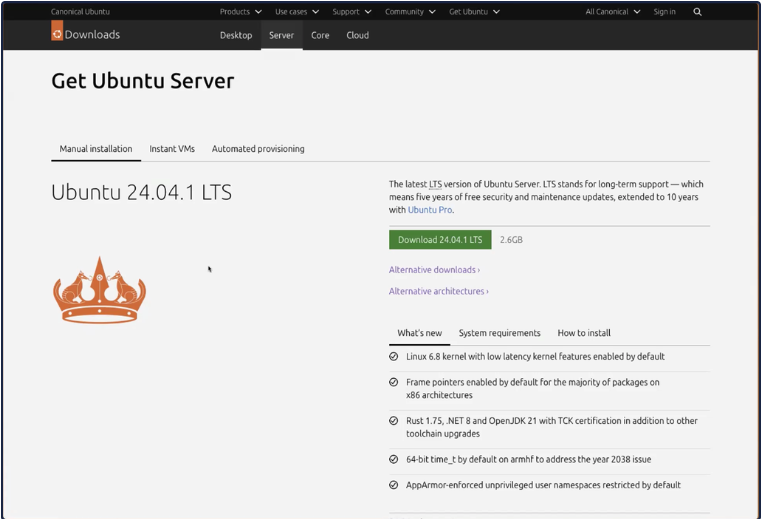Screen dimensions: 762x519
Task: Click the checkmark icon beside Linux 6.8 kernel
Action: (393, 356)
